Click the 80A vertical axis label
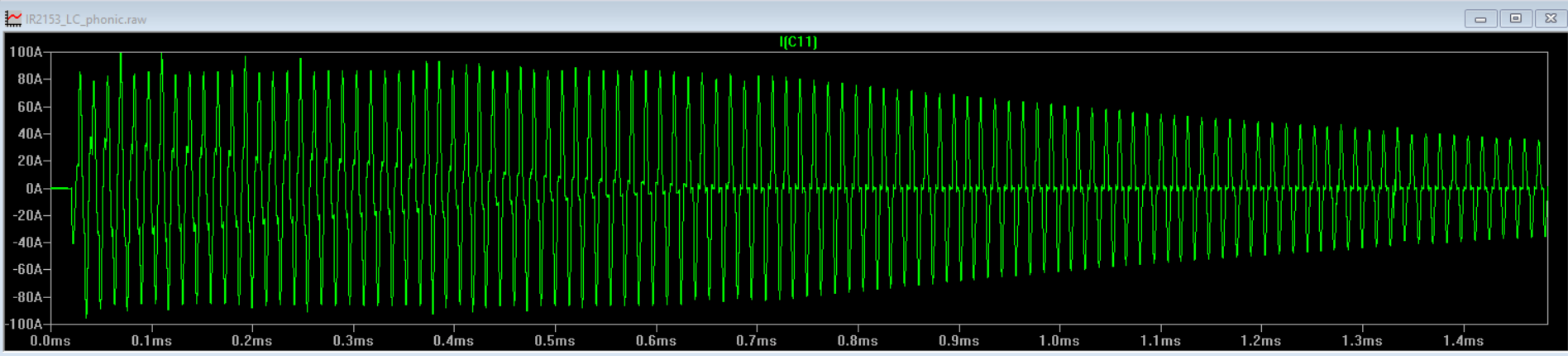Viewport: 1568px width, 356px height. (30, 79)
